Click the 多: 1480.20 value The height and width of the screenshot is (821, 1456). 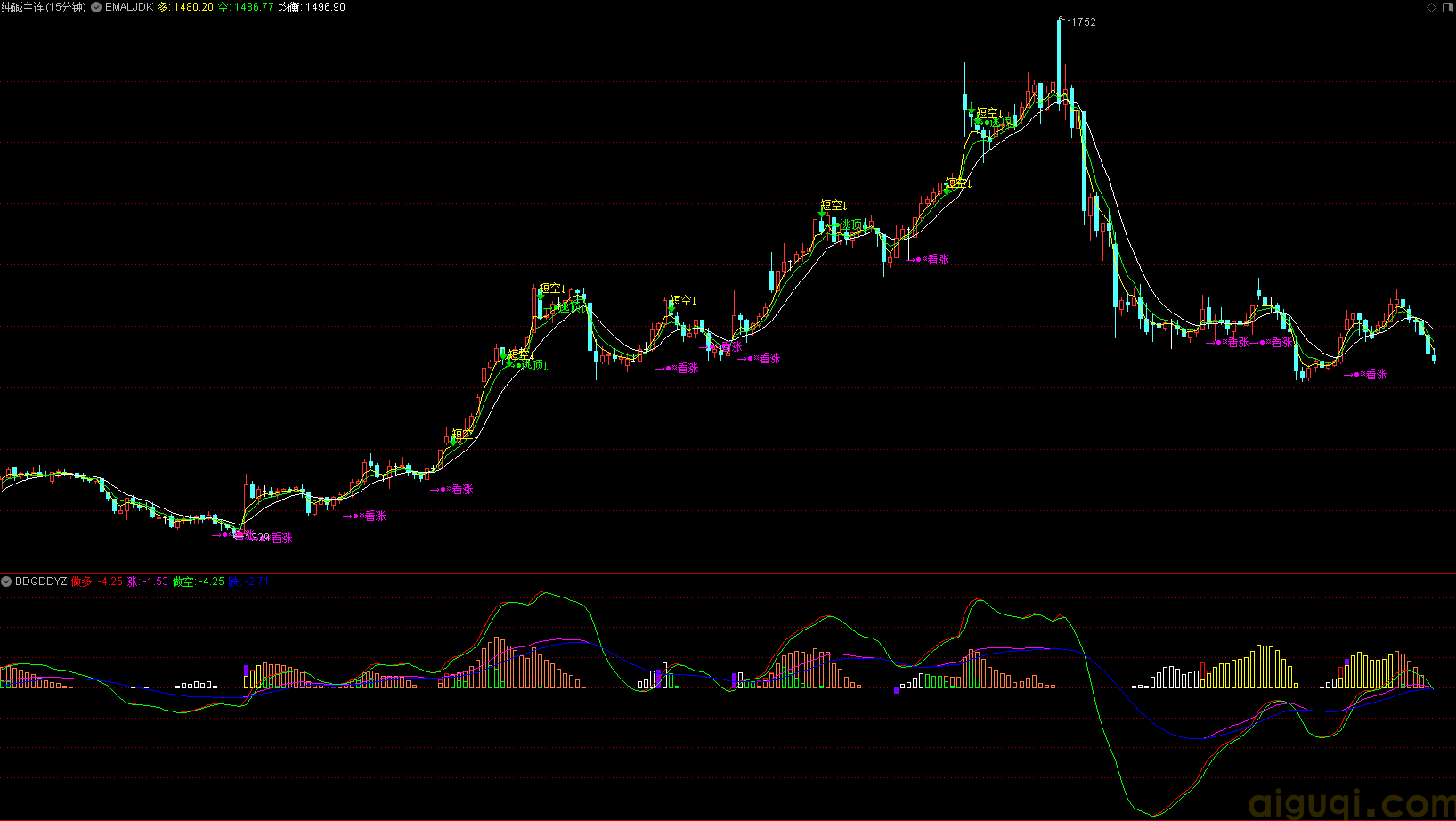[x=185, y=7]
